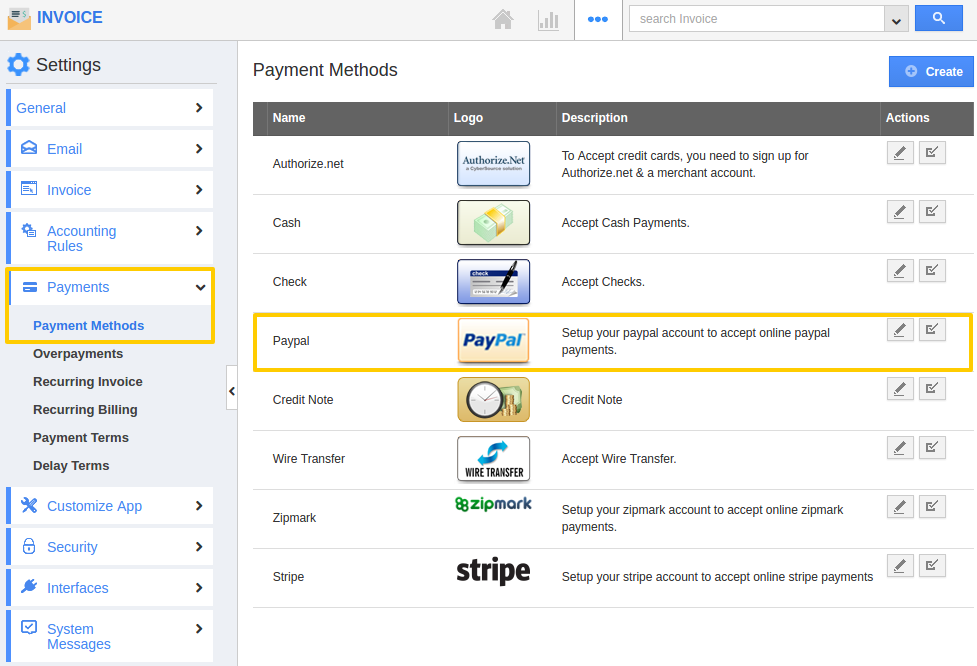Screen dimensions: 977x666
Task: Edit the Check payment method
Action: tap(900, 270)
